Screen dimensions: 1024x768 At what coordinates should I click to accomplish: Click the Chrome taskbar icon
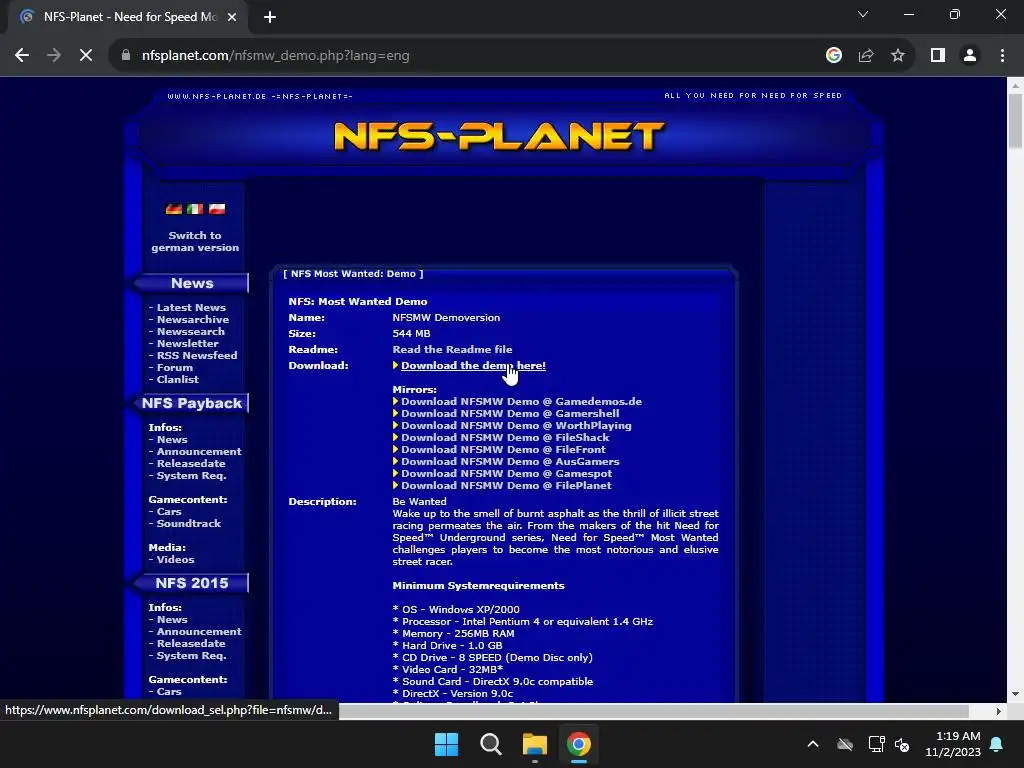pos(579,744)
